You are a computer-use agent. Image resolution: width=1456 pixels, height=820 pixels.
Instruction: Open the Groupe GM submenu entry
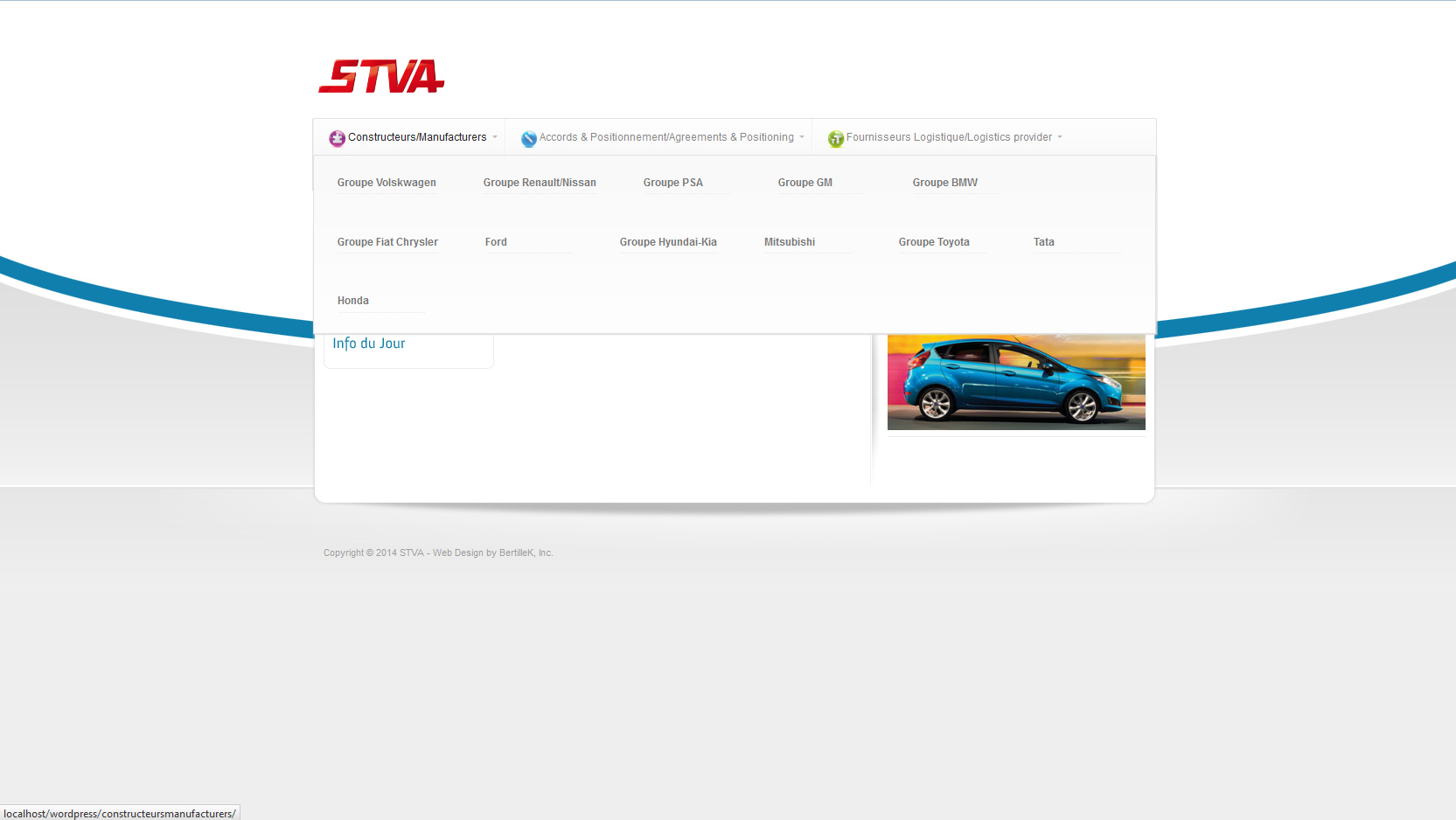coord(805,183)
